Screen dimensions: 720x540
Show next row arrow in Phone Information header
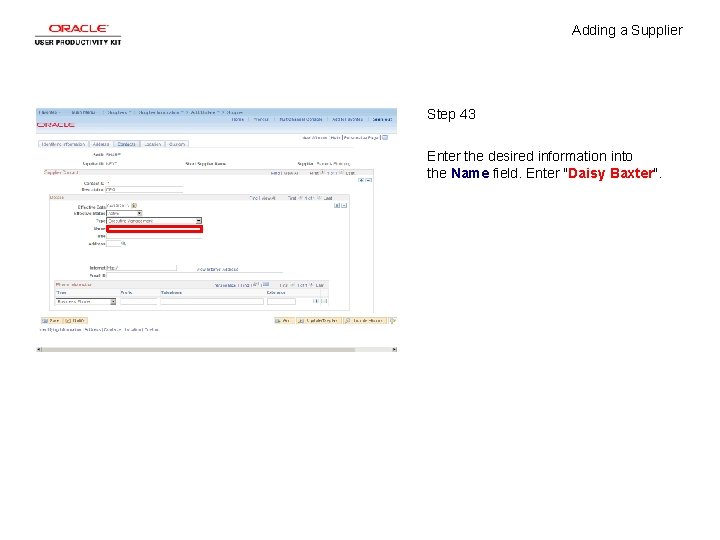(x=311, y=285)
